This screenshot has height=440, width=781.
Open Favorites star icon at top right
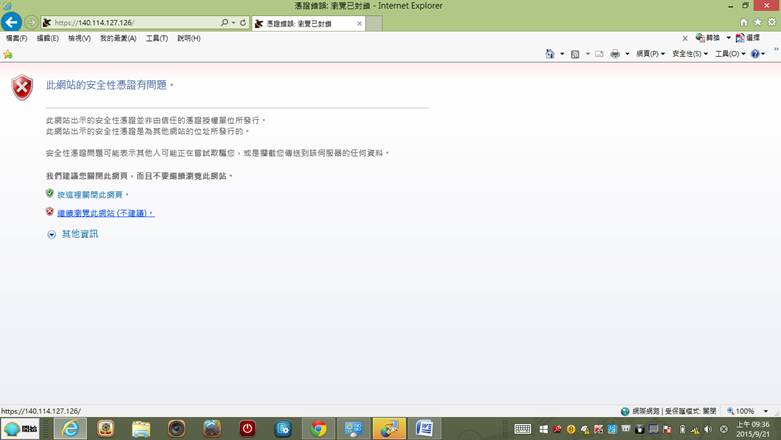coord(757,22)
